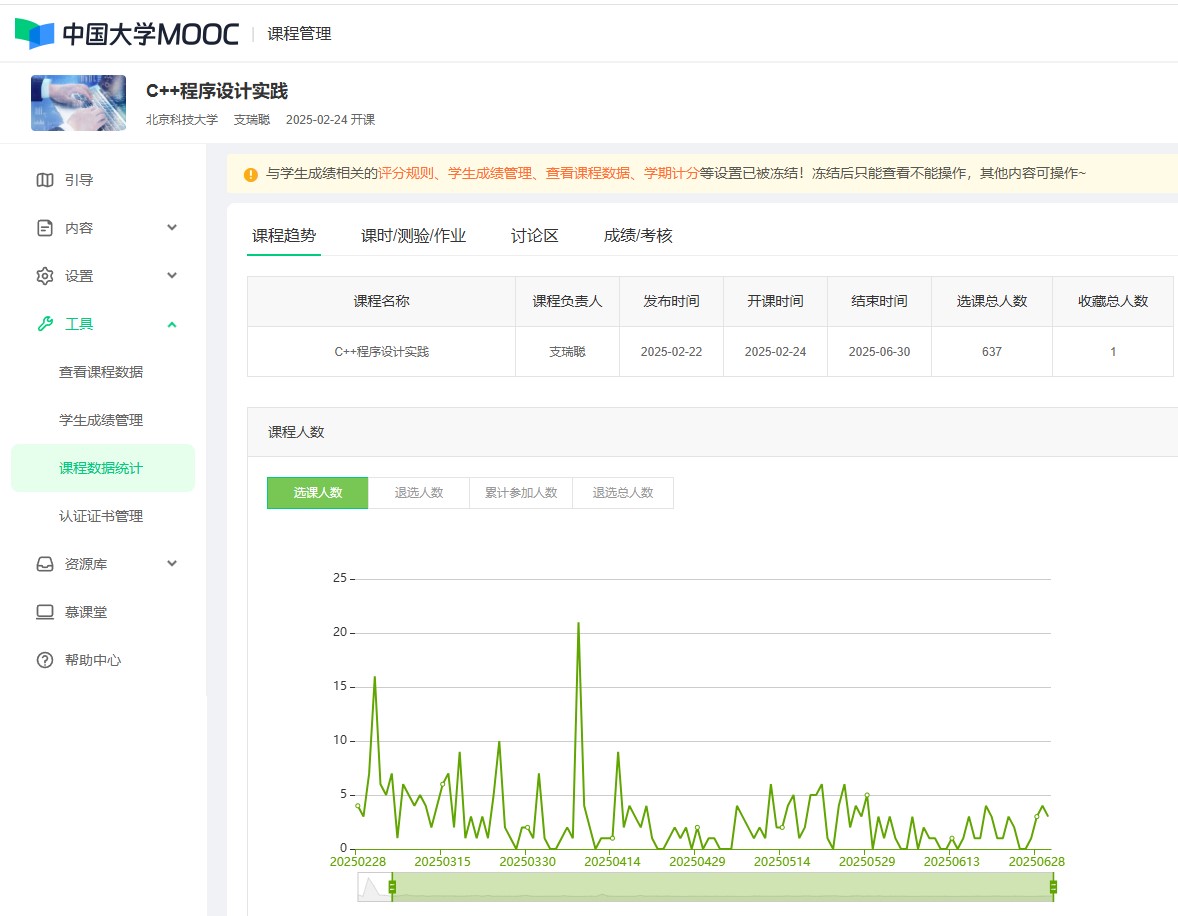Click the 慕课堂 laptop icon
Screen dimensions: 1178x916
(45, 612)
